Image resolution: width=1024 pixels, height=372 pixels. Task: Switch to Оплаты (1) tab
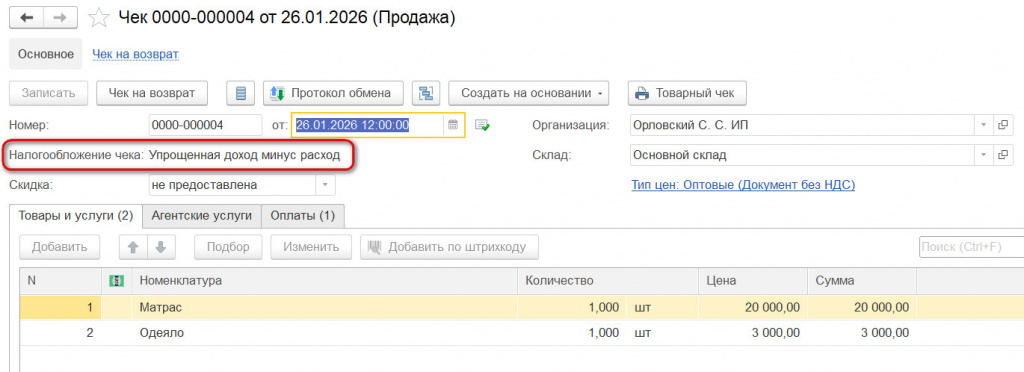[302, 216]
